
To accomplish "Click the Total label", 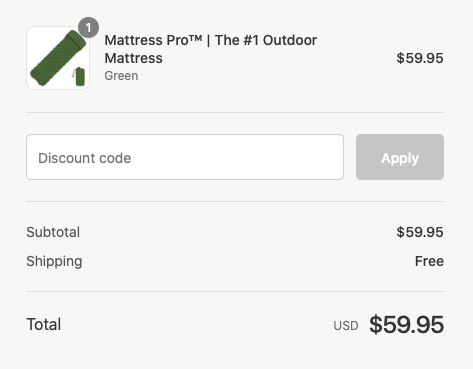I will coord(44,324).
